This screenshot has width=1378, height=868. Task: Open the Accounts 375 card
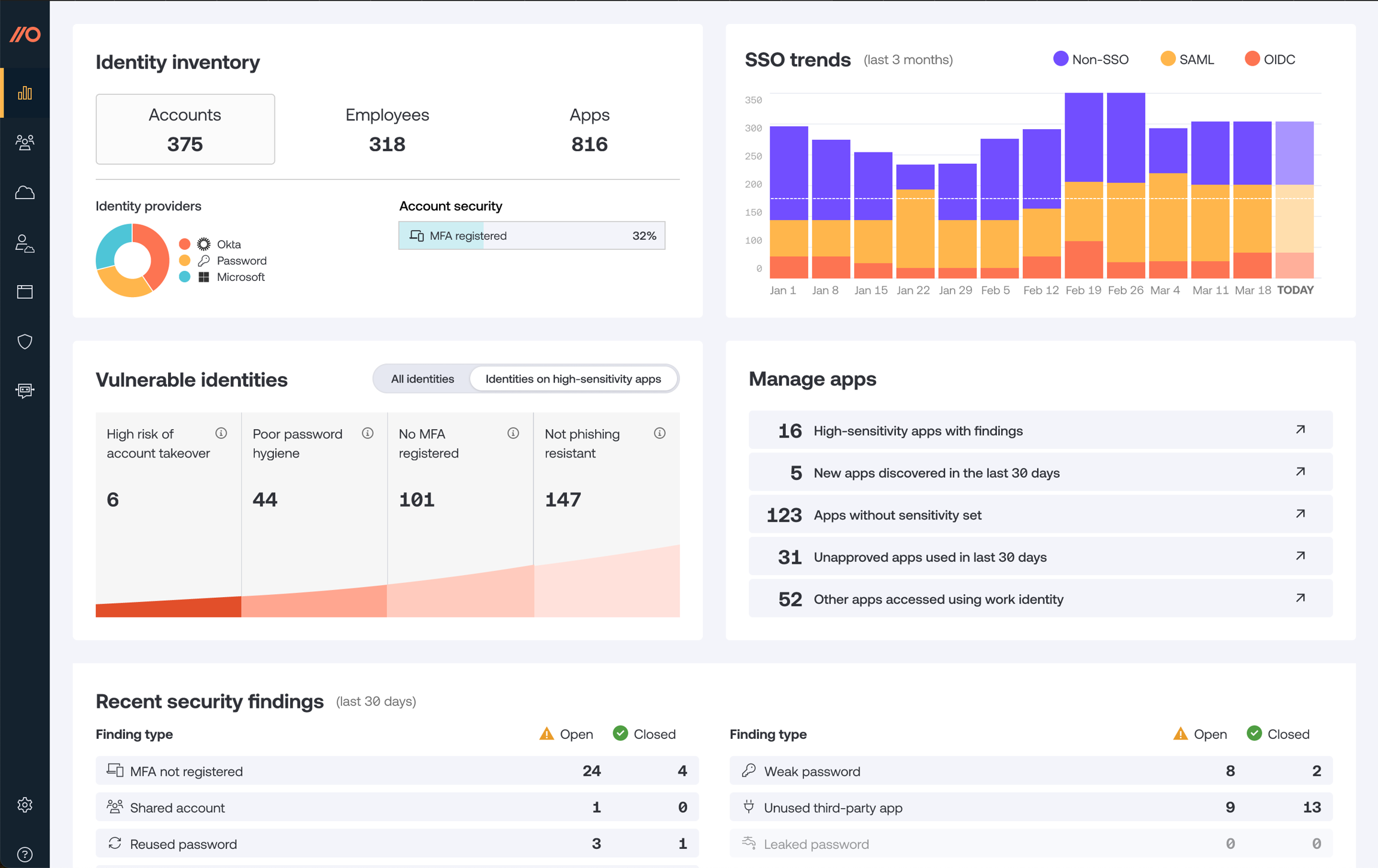pyautogui.click(x=185, y=129)
